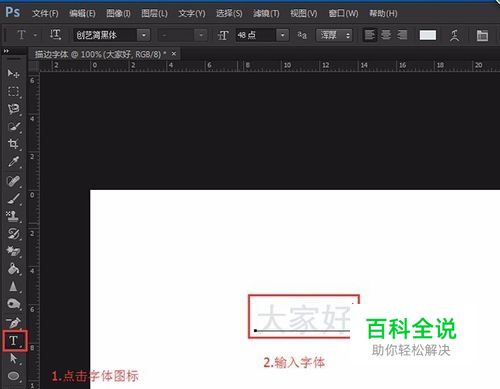Select the Pen tool
This screenshot has width=500, height=389.
coord(13,322)
